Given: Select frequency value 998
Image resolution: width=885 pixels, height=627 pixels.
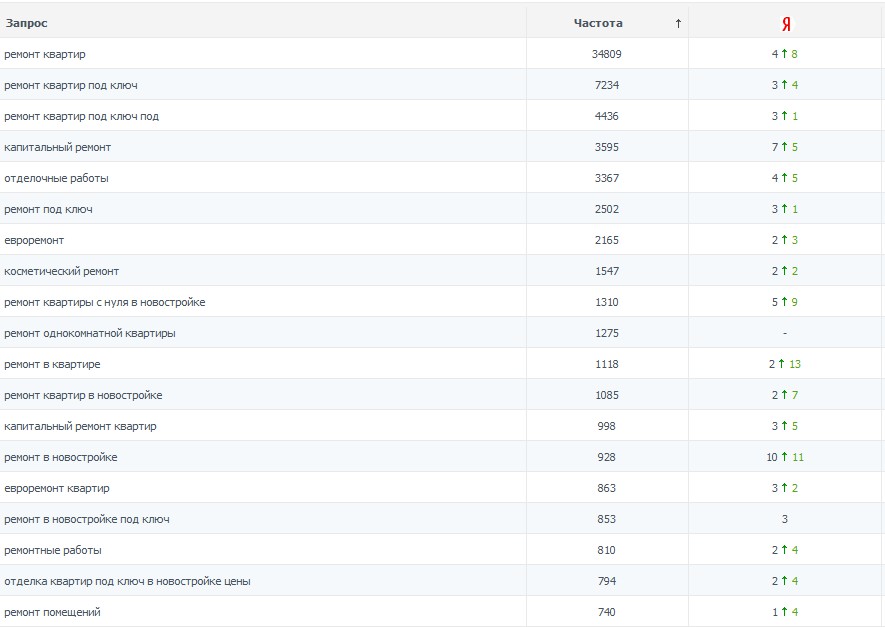Looking at the screenshot, I should click(x=607, y=427).
